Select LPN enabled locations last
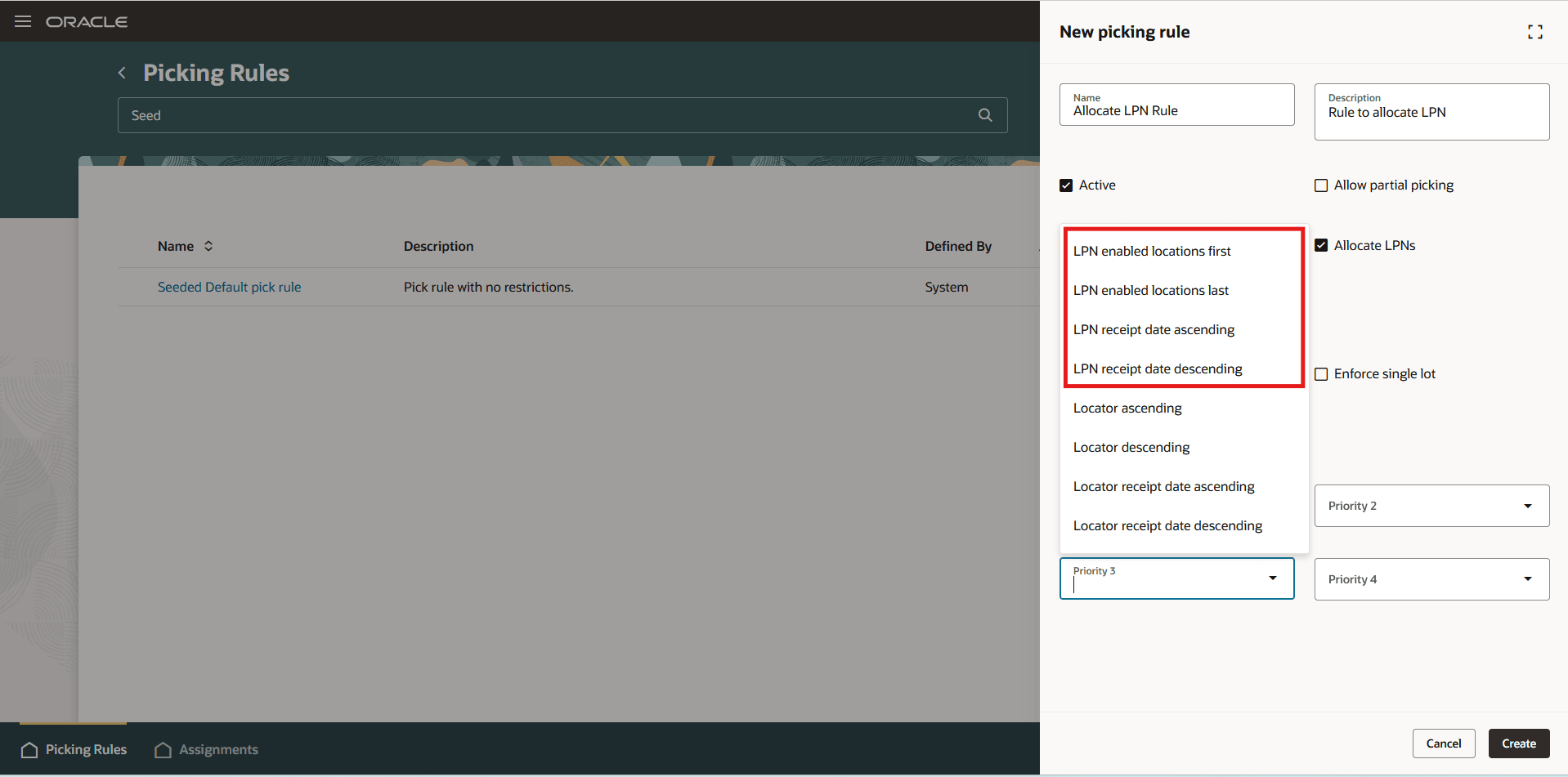The height and width of the screenshot is (777, 1568). [1184, 290]
